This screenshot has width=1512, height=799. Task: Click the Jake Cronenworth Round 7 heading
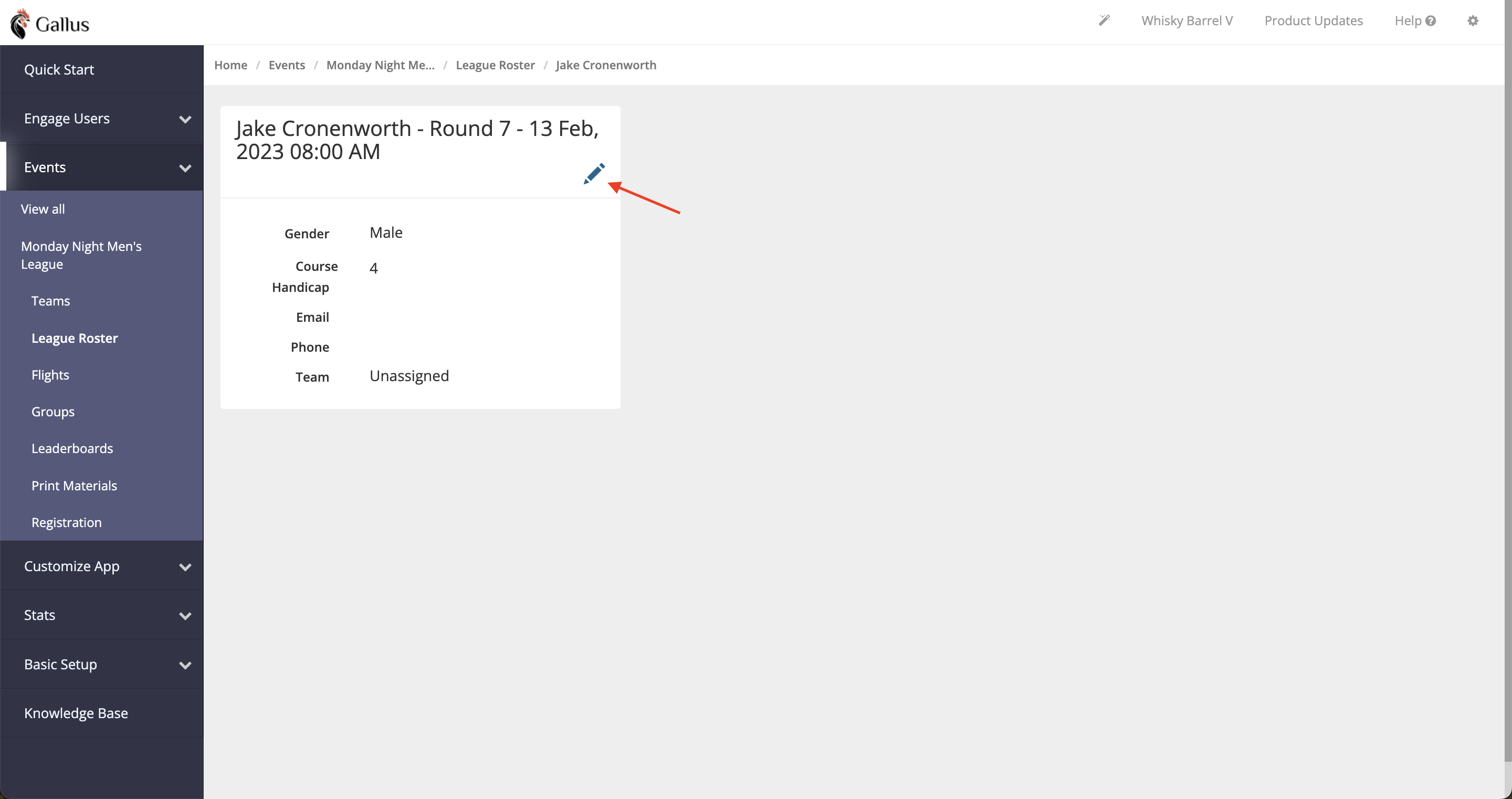(417, 140)
